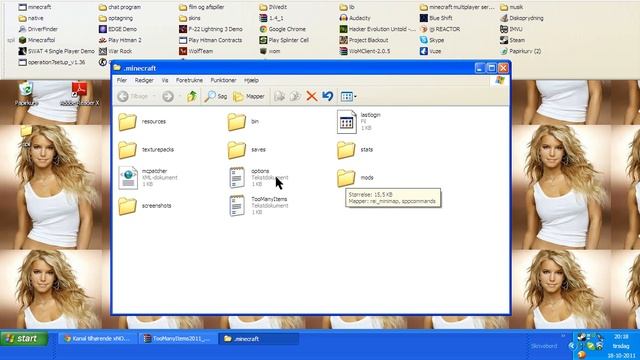Open the IMVU desktop shortcut
The image size is (640, 360).
[511, 29]
